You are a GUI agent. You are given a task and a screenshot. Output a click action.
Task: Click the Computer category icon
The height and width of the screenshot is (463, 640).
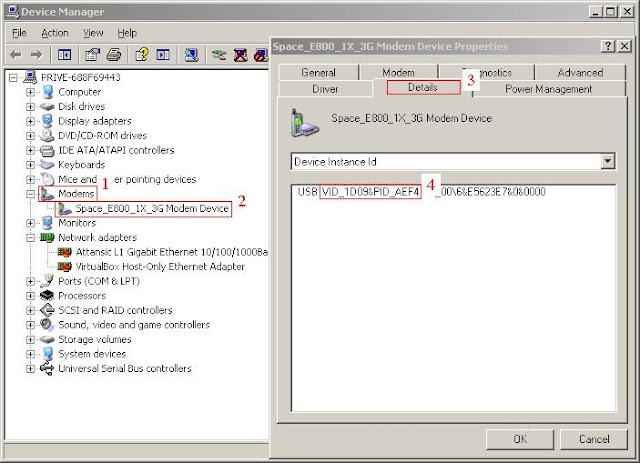(x=48, y=92)
